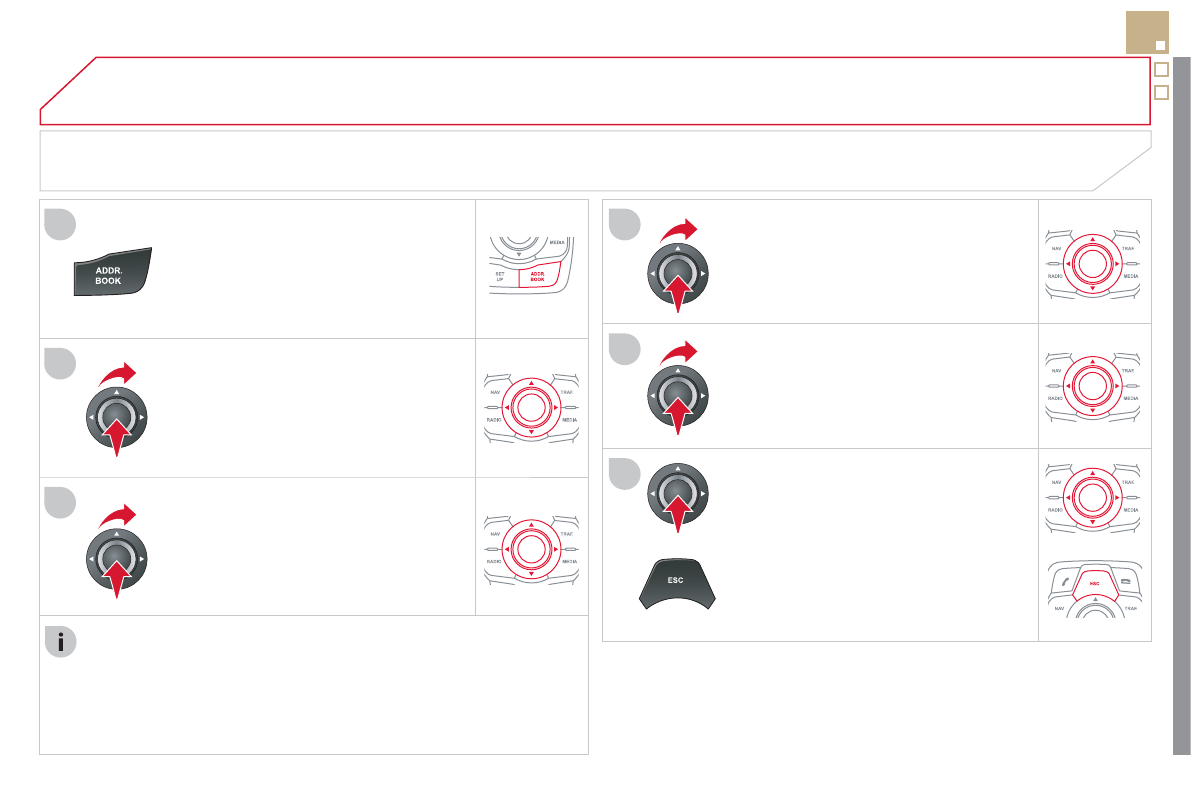Click the tan square page marker

pyautogui.click(x=1147, y=33)
